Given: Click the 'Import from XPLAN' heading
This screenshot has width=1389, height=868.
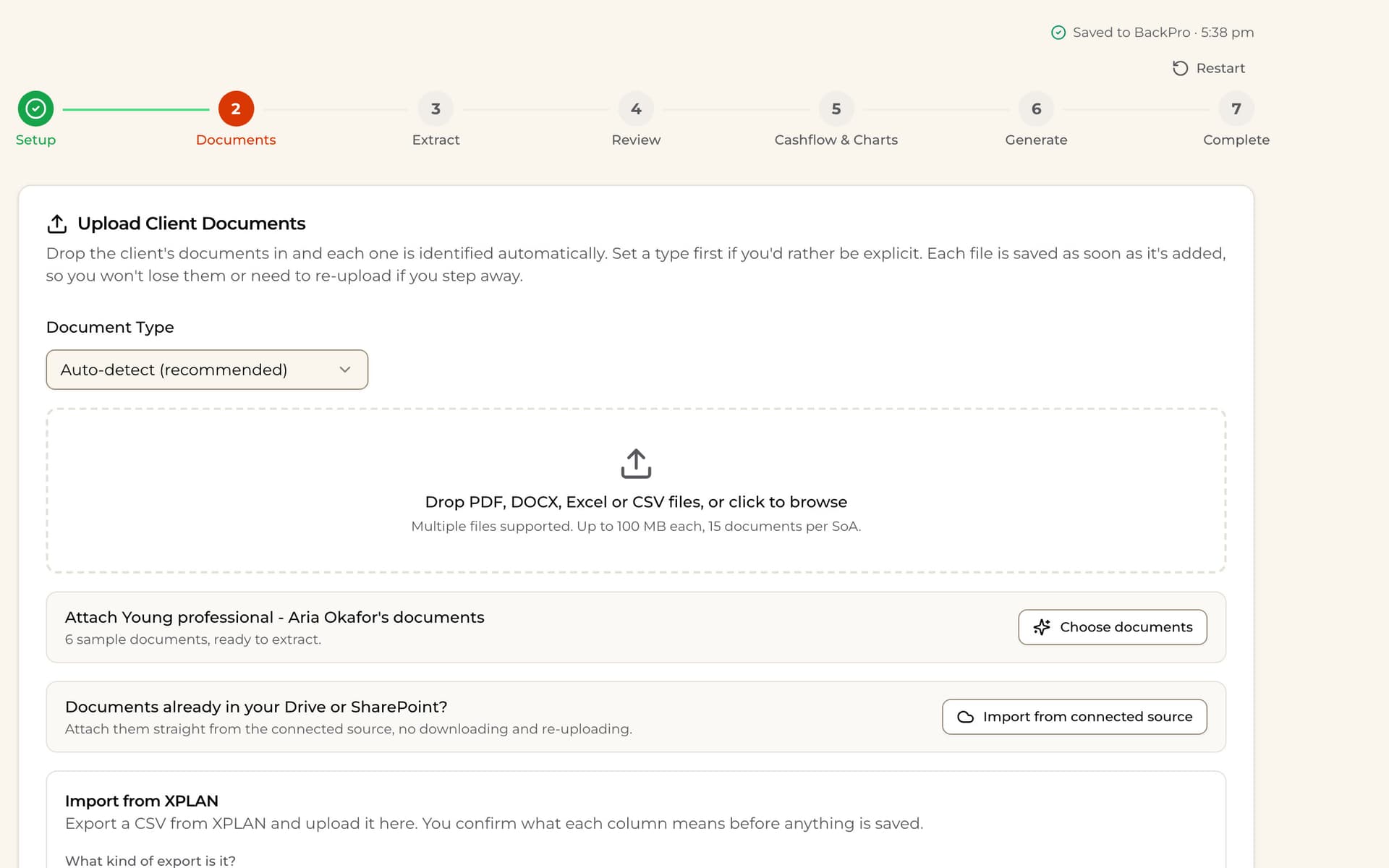Looking at the screenshot, I should pyautogui.click(x=142, y=801).
